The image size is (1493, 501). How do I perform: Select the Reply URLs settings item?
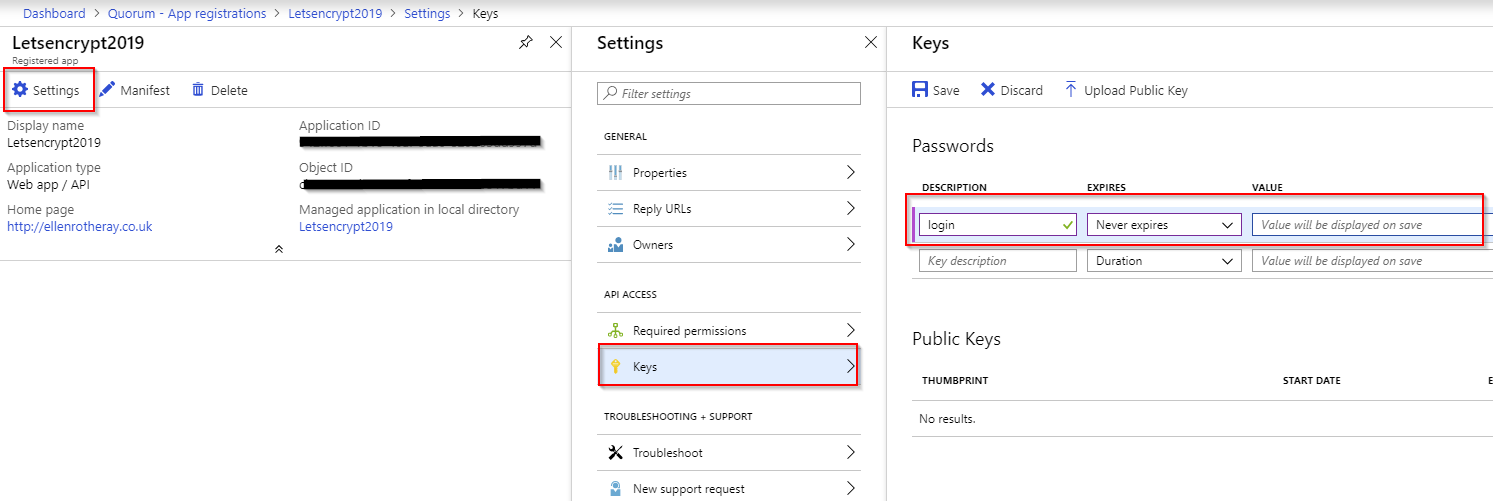point(729,209)
